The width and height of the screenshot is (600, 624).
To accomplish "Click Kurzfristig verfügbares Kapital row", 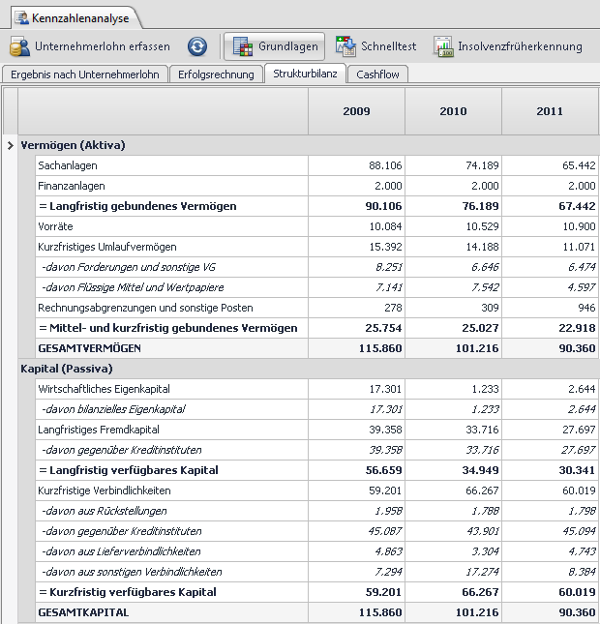I will pos(317,592).
